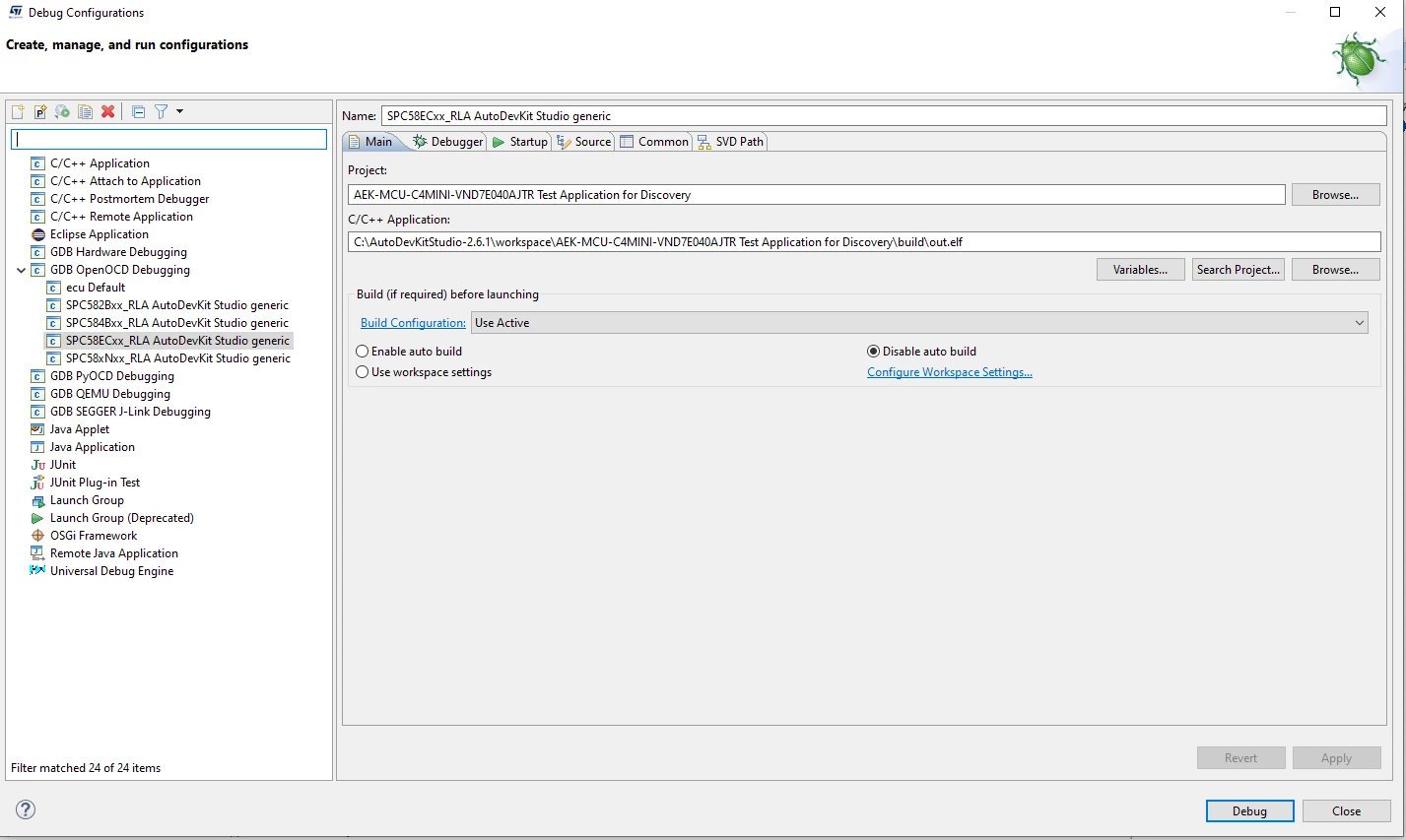Select SPC584Bxx_RLA AutoDevKit Studio generic
1406x840 pixels.
coord(176,323)
